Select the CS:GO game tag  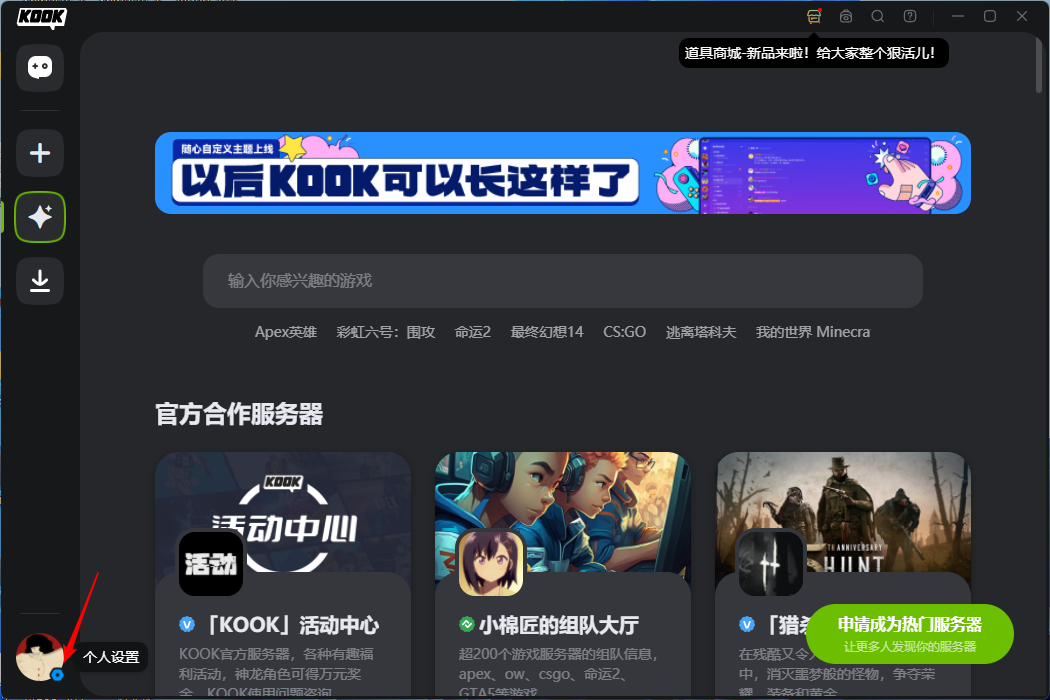pos(625,331)
